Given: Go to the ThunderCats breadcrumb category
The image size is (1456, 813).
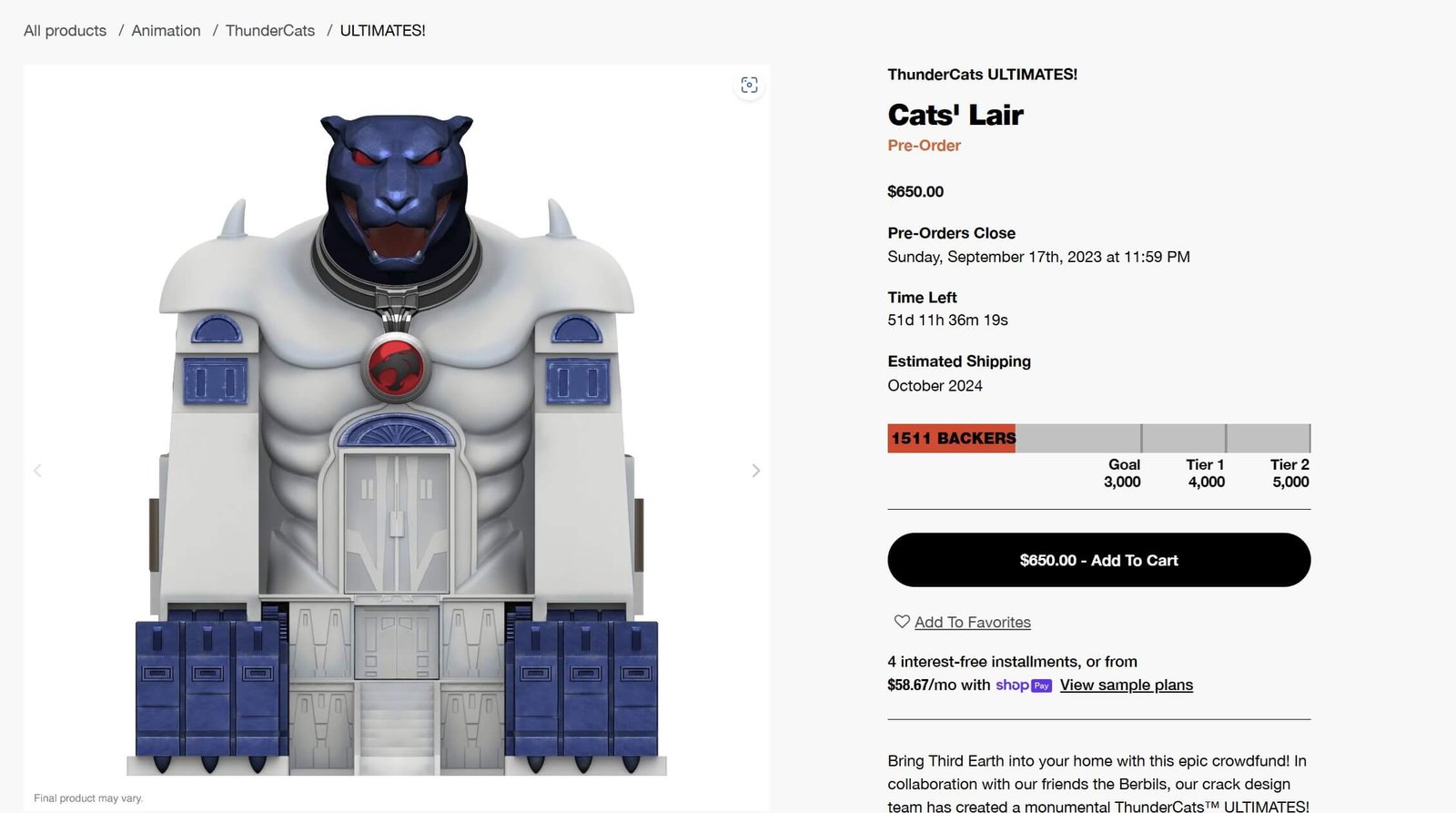Looking at the screenshot, I should tap(270, 31).
